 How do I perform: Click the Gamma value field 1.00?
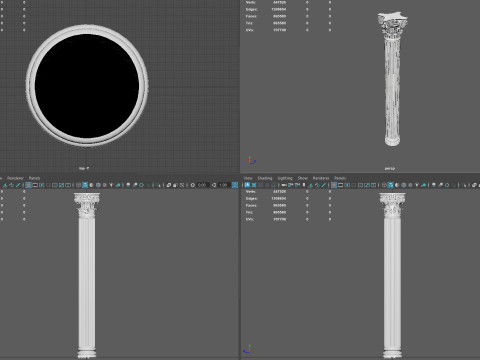pos(224,185)
